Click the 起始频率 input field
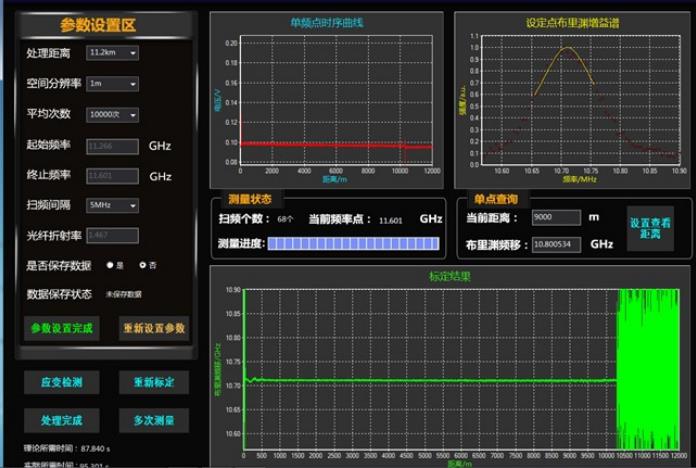 coord(112,146)
